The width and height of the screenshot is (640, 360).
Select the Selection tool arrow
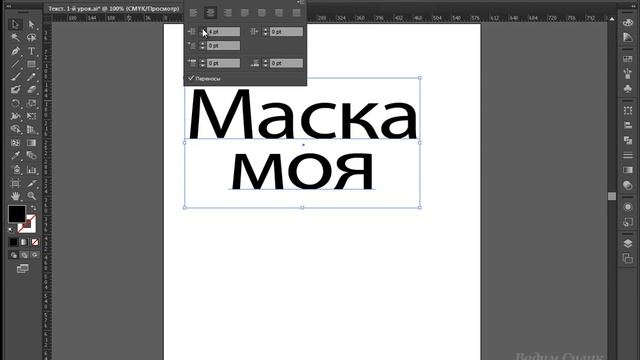point(15,24)
